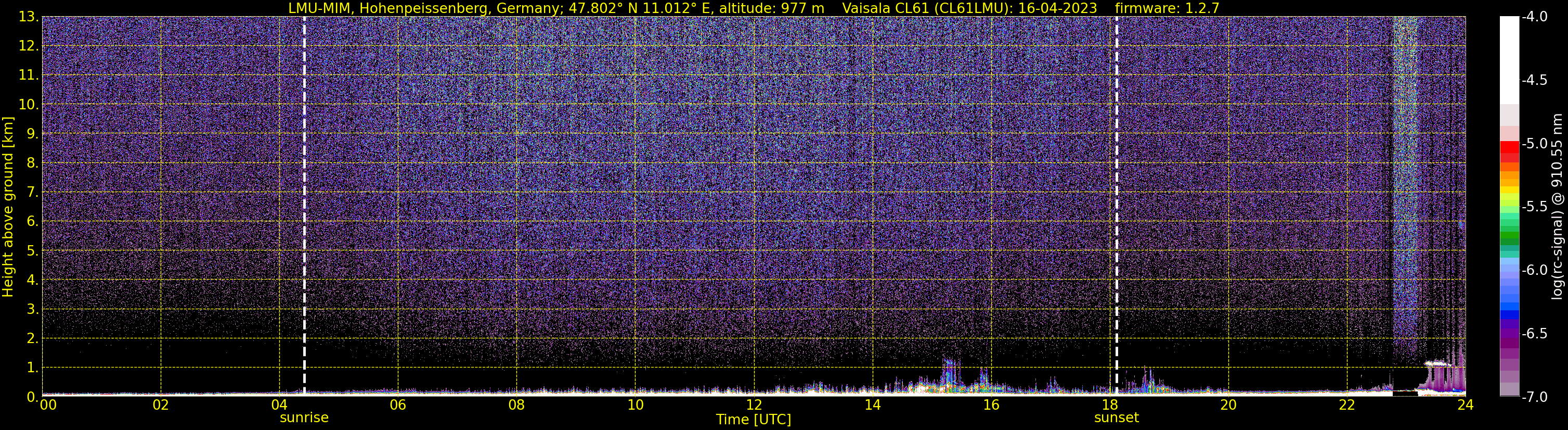Click the time axis tick '18'
This screenshot has height=430, width=1568.
1110,405
